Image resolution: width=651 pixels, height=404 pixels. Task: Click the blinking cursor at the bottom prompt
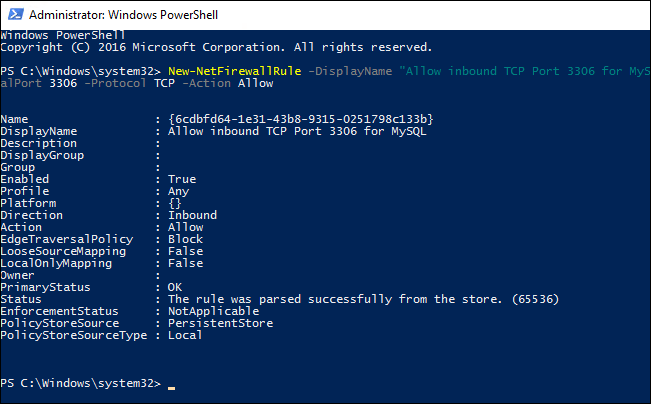coord(171,388)
